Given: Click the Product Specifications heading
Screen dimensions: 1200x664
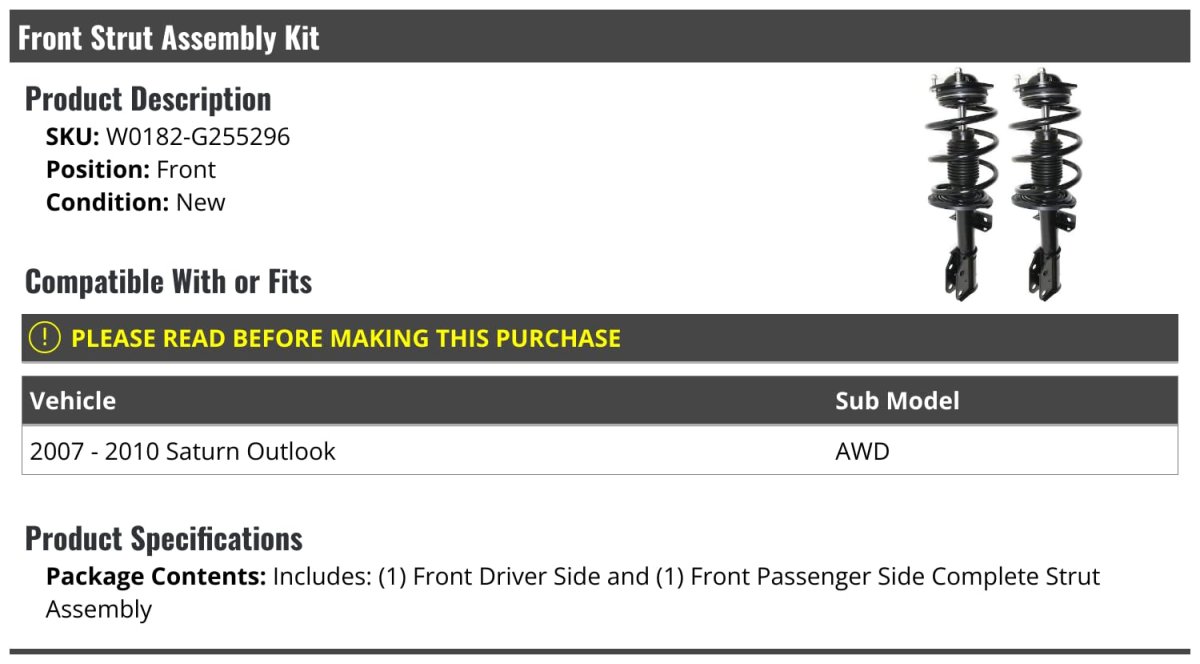Looking at the screenshot, I should coord(164,539).
